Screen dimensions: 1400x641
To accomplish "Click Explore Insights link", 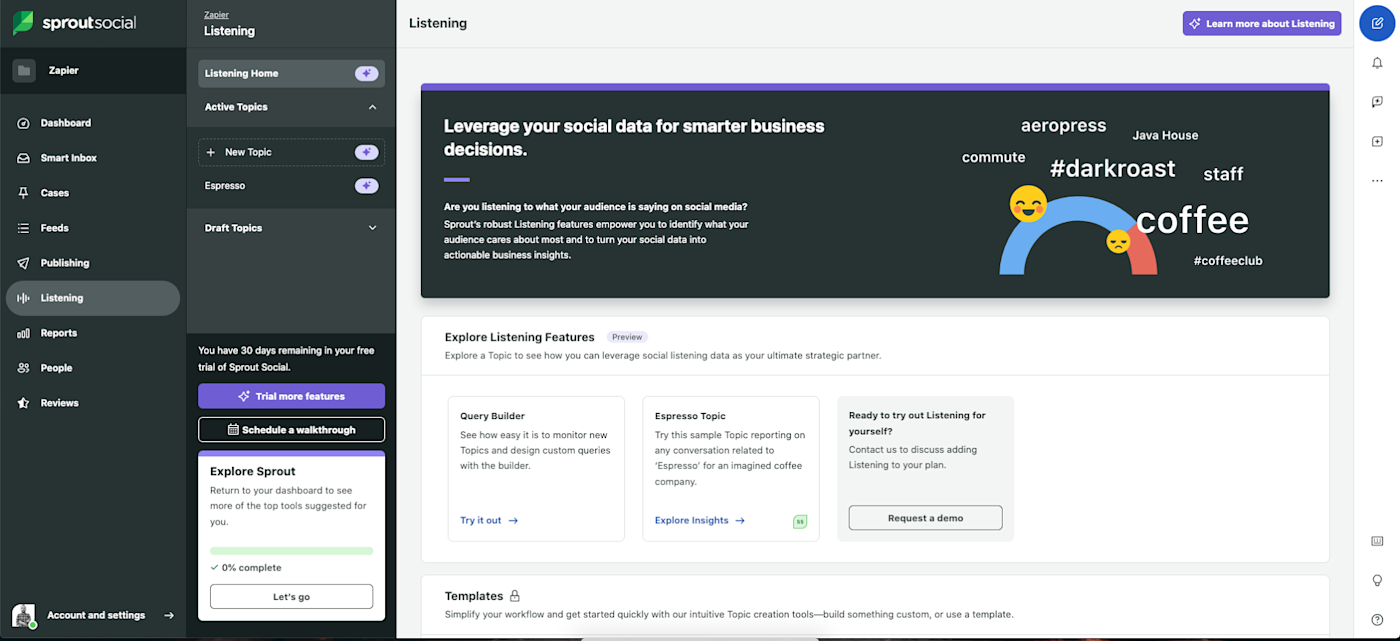I will [700, 520].
